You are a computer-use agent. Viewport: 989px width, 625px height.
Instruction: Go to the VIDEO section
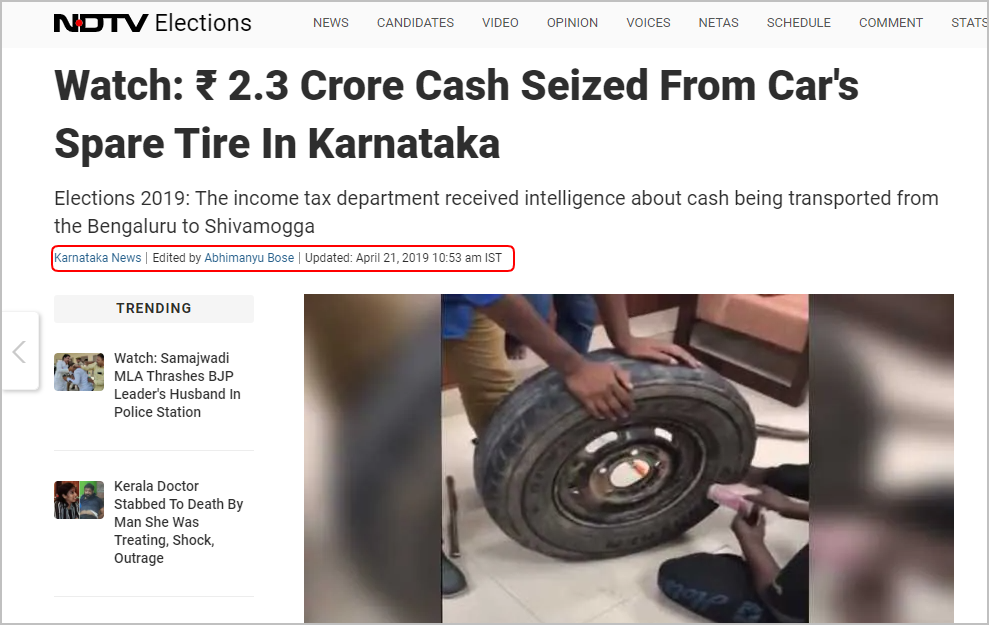500,23
